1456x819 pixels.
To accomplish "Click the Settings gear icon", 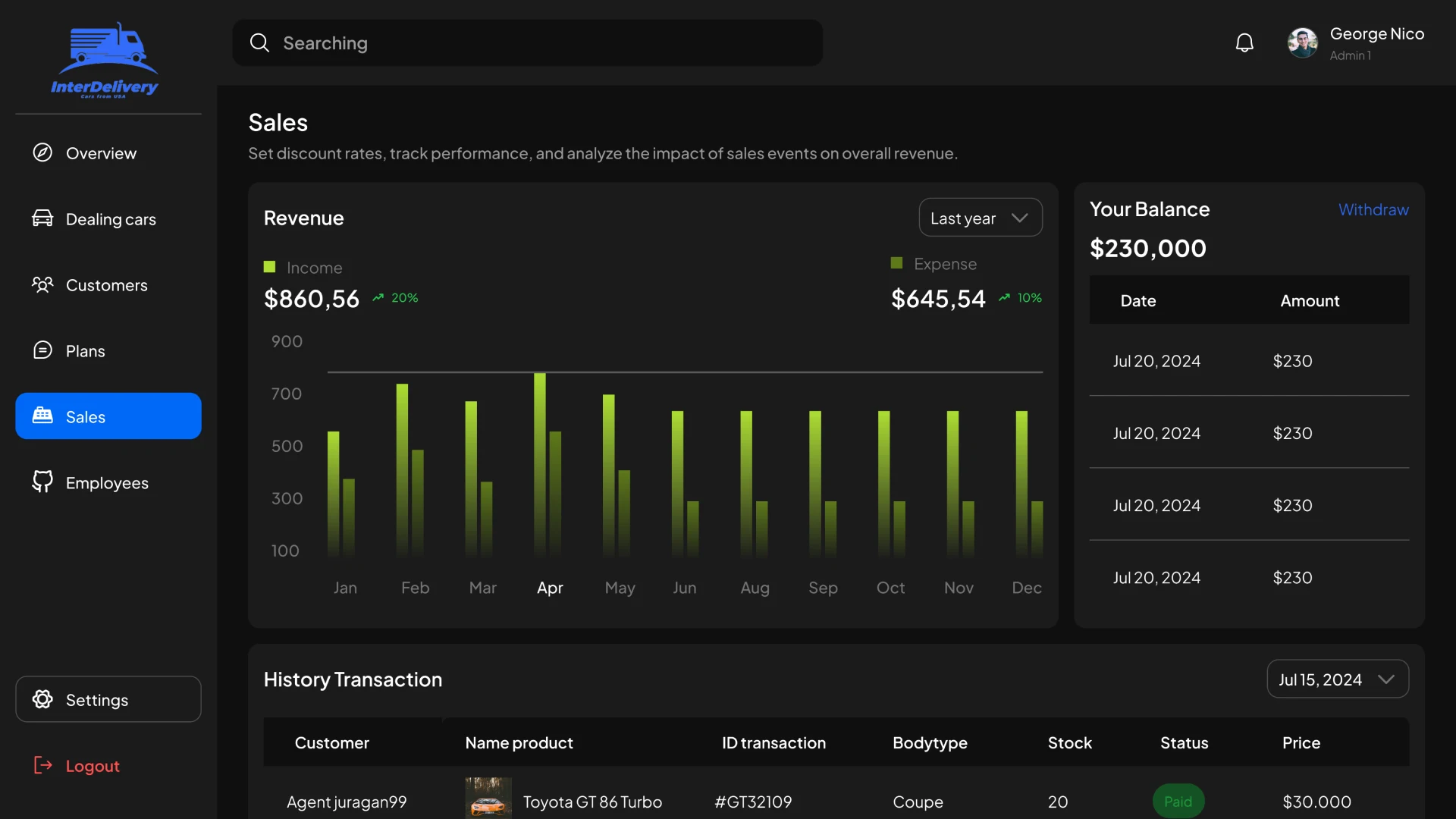I will 42,699.
